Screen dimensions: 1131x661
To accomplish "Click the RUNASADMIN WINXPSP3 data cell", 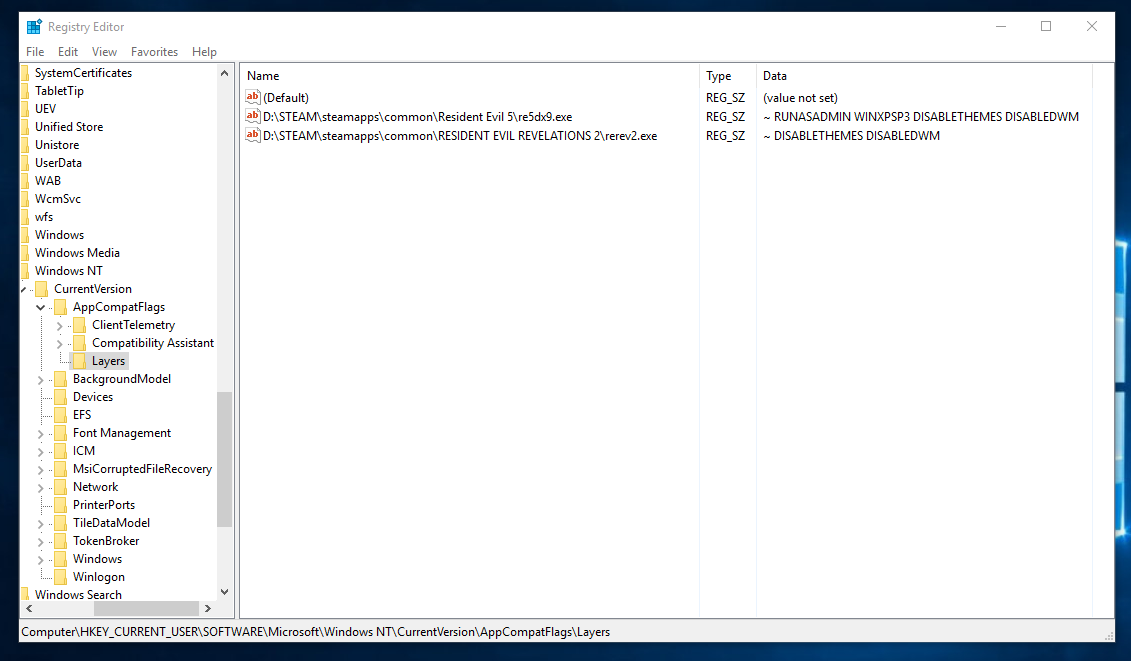I will tap(921, 117).
